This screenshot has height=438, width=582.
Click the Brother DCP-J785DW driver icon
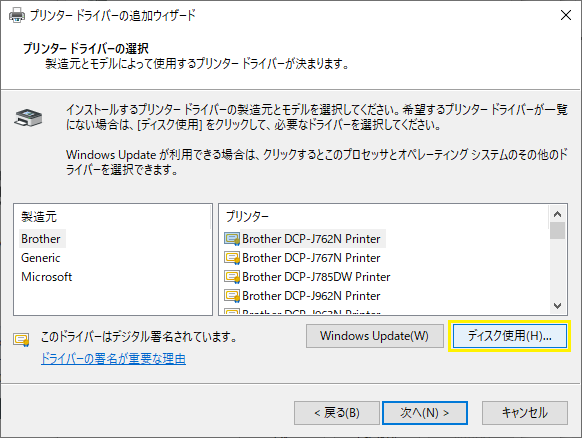tap(232, 277)
